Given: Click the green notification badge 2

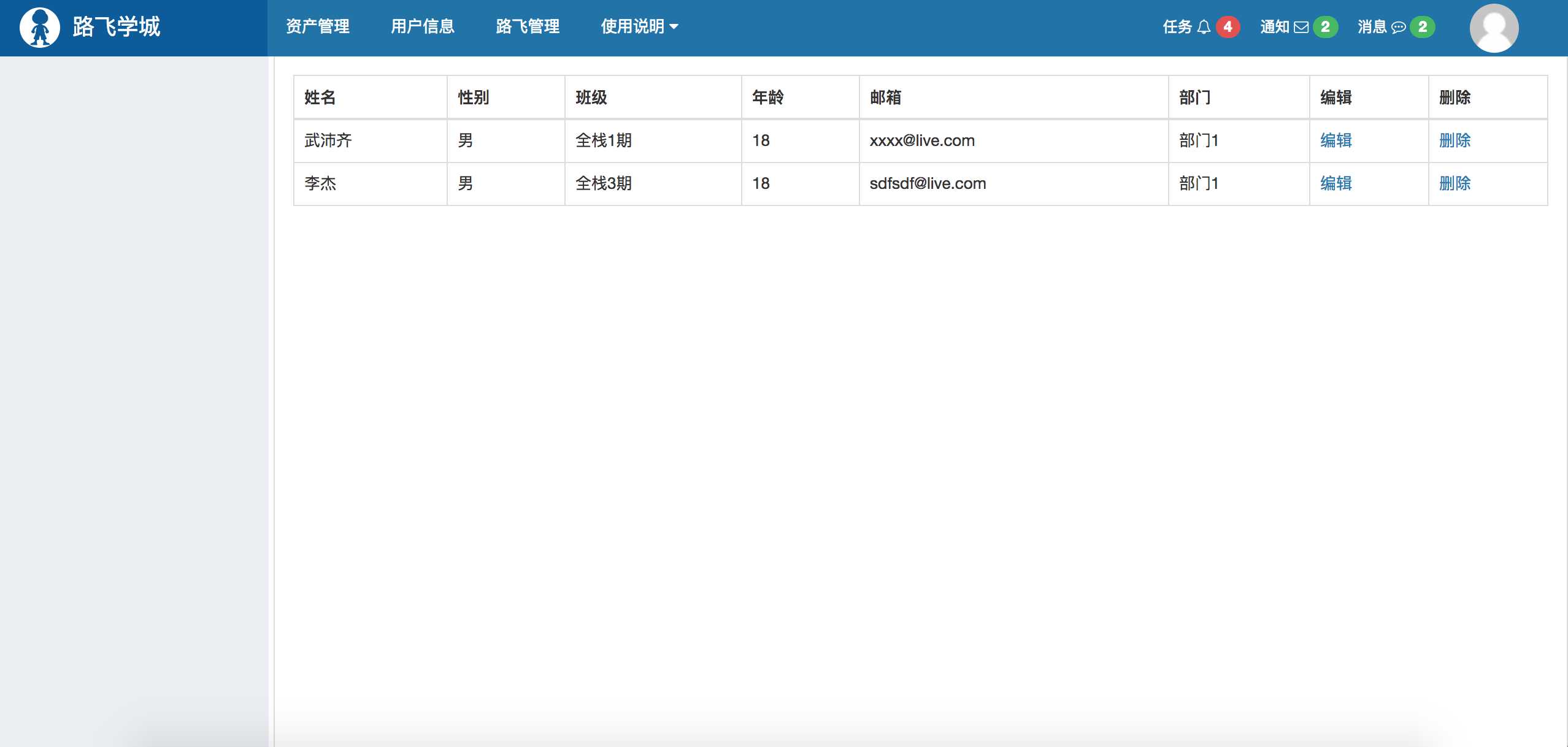Looking at the screenshot, I should (x=1325, y=27).
